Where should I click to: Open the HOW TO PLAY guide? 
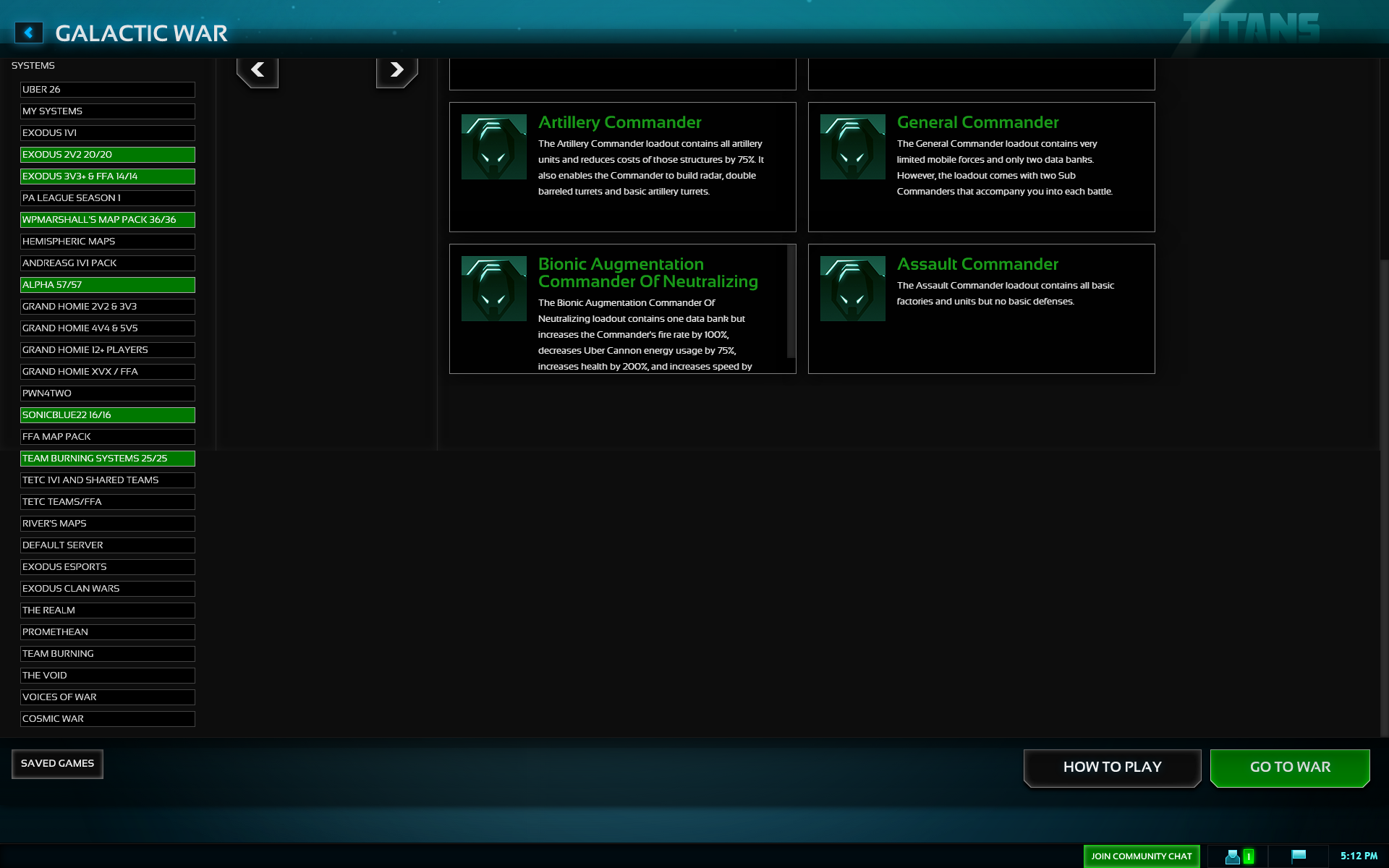point(1112,767)
